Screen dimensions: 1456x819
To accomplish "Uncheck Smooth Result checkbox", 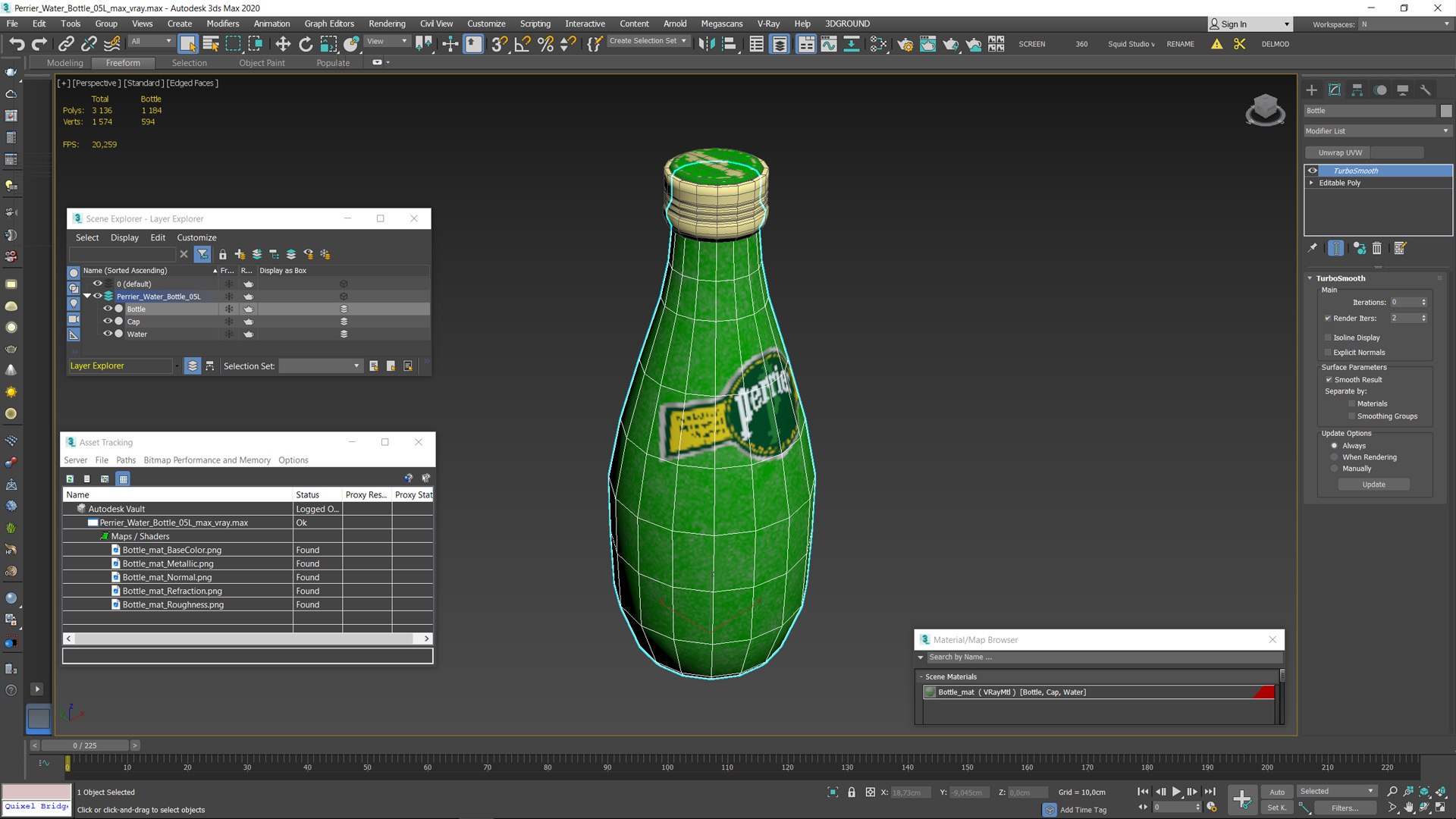I will pos(1329,380).
